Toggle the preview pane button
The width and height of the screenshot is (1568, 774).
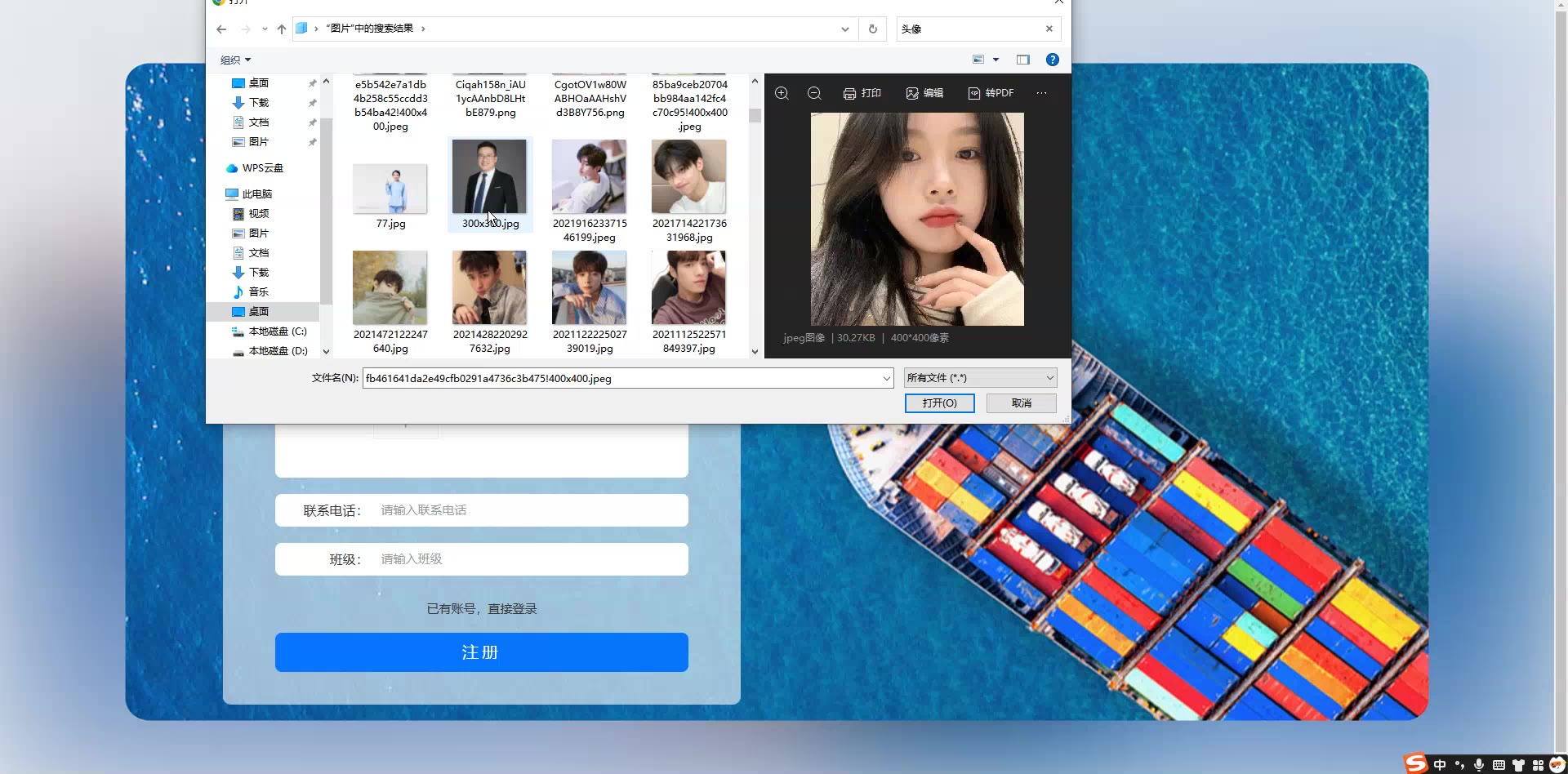(x=1023, y=60)
